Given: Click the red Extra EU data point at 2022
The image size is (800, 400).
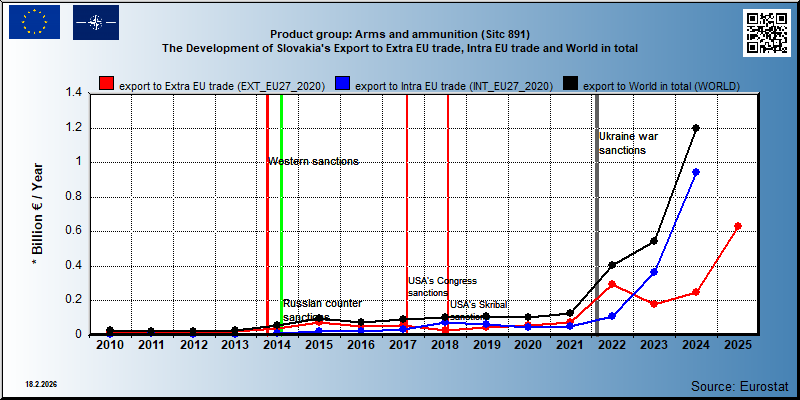Looking at the screenshot, I should point(612,284).
